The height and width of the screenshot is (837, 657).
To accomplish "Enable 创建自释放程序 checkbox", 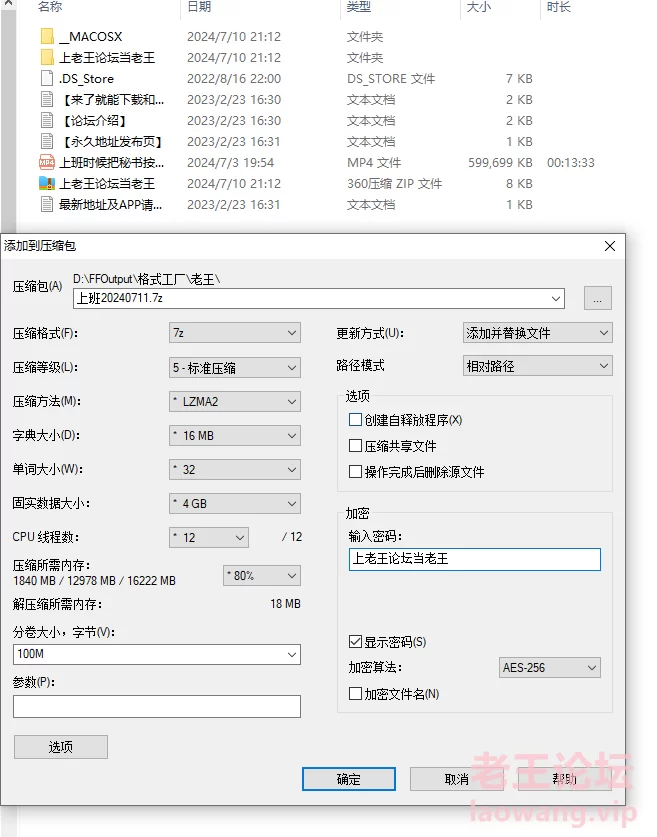I will [355, 420].
